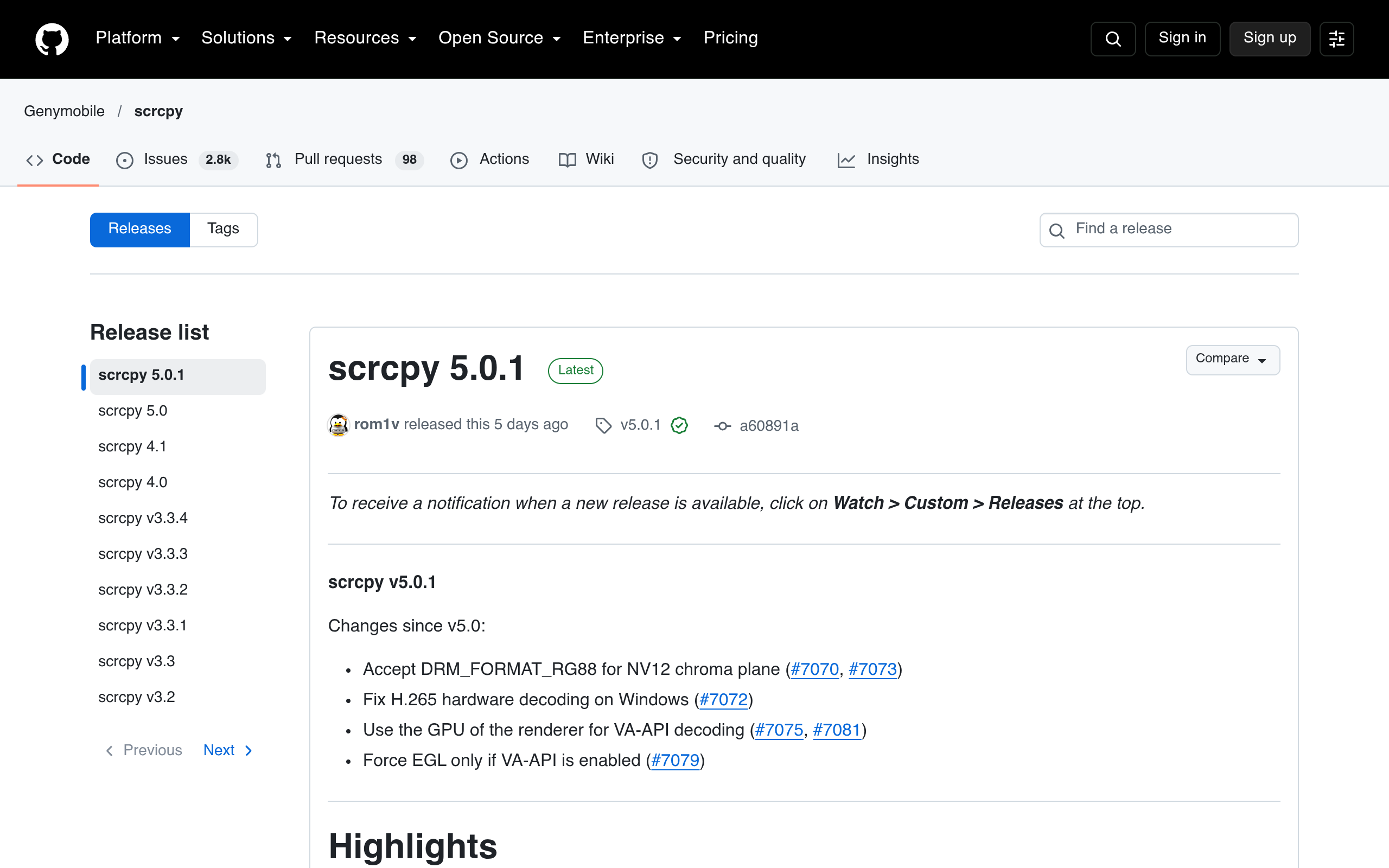Switch to the Actions tab
This screenshot has height=868, width=1389.
[489, 159]
